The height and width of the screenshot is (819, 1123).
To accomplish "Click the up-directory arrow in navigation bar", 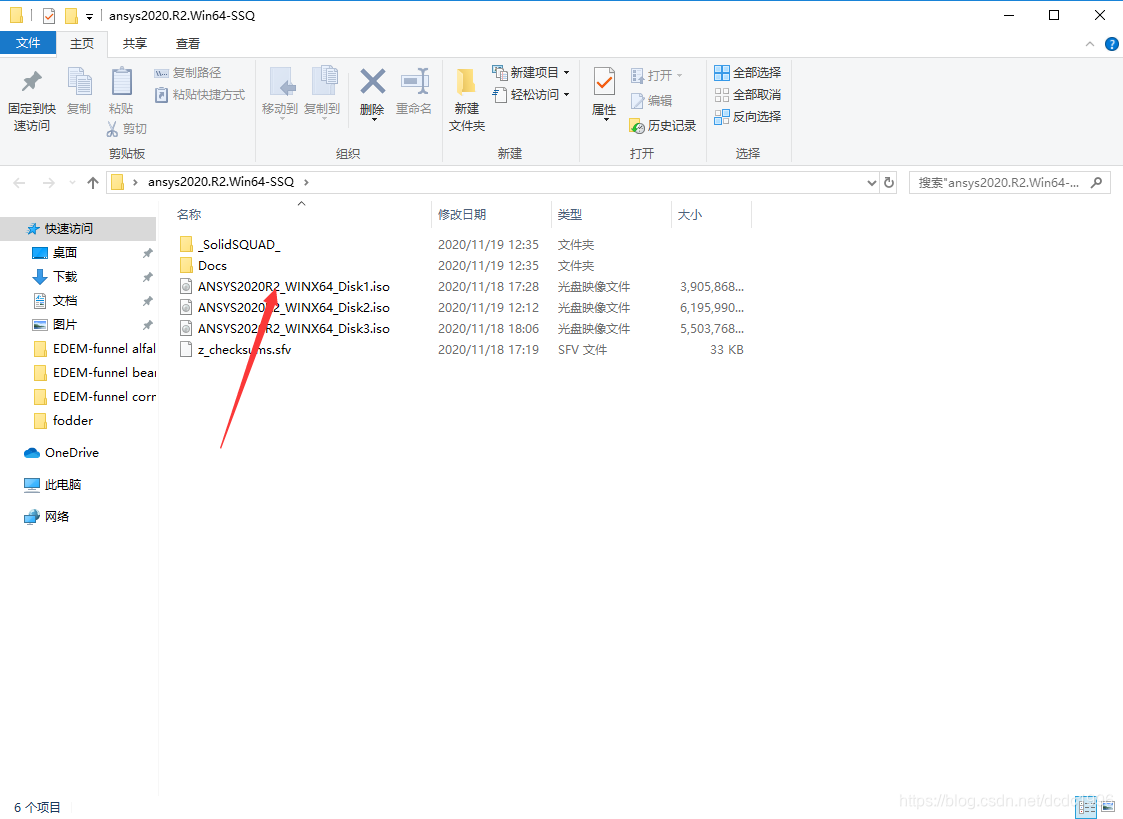I will pyautogui.click(x=93, y=182).
